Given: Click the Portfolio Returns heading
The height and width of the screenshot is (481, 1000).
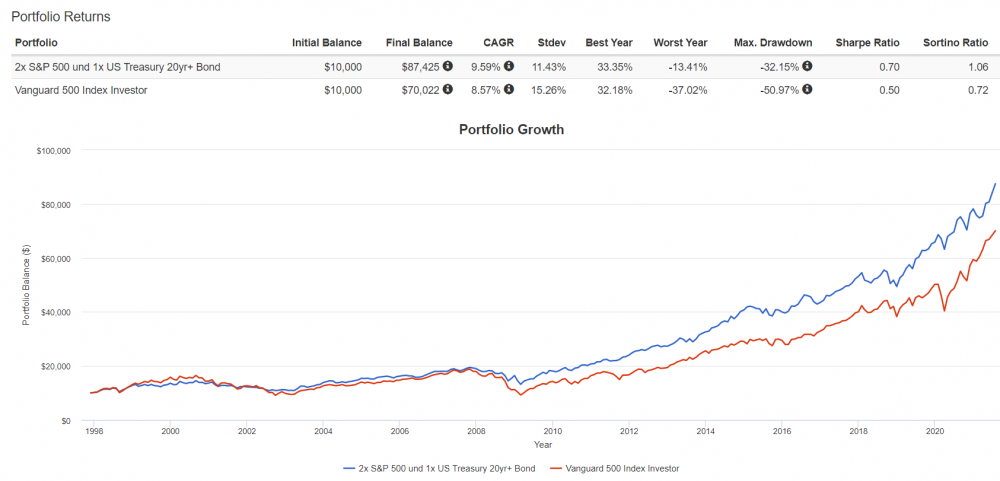Looking at the screenshot, I should pyautogui.click(x=60, y=17).
